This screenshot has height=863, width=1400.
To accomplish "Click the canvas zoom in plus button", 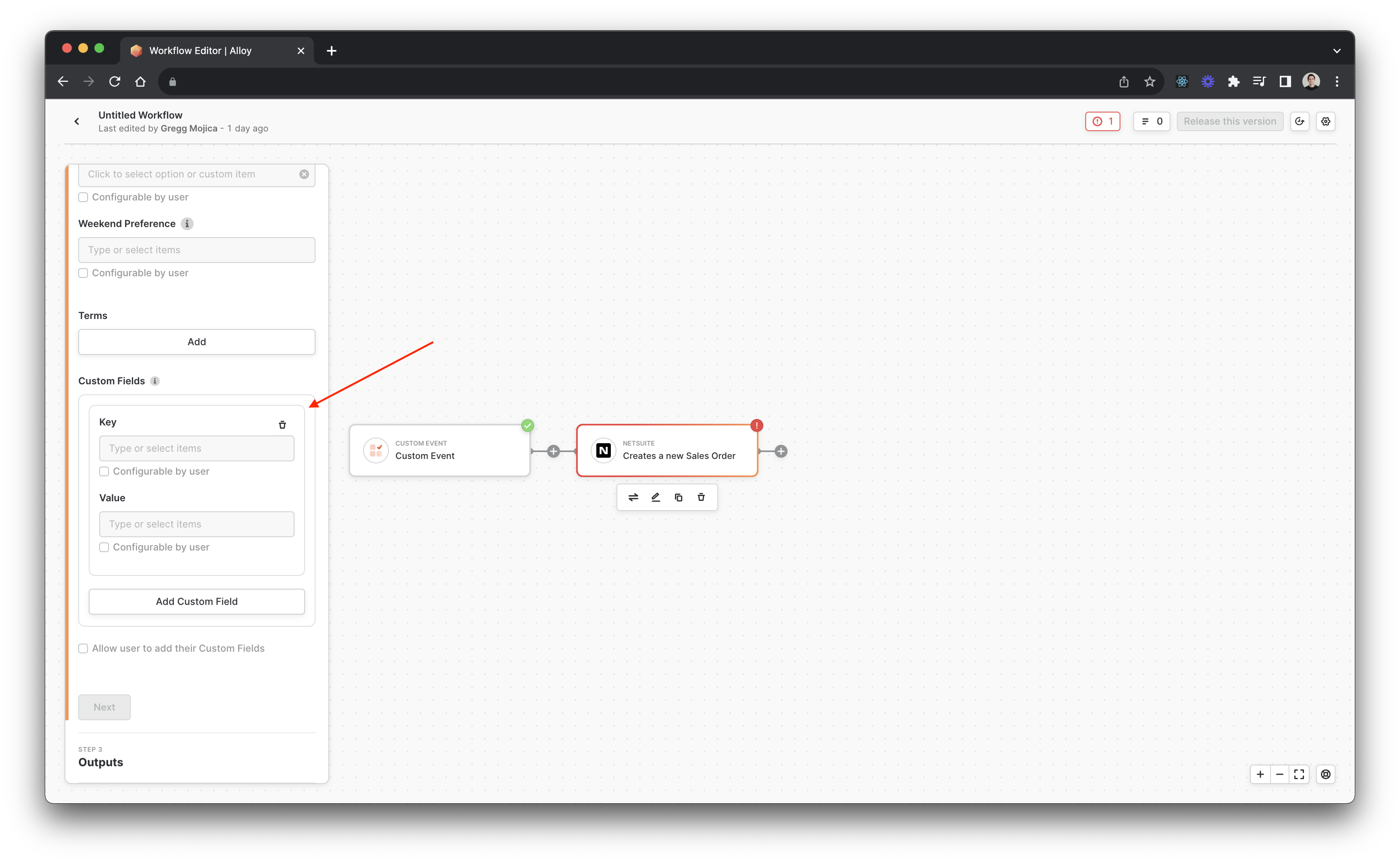I will (x=1260, y=774).
